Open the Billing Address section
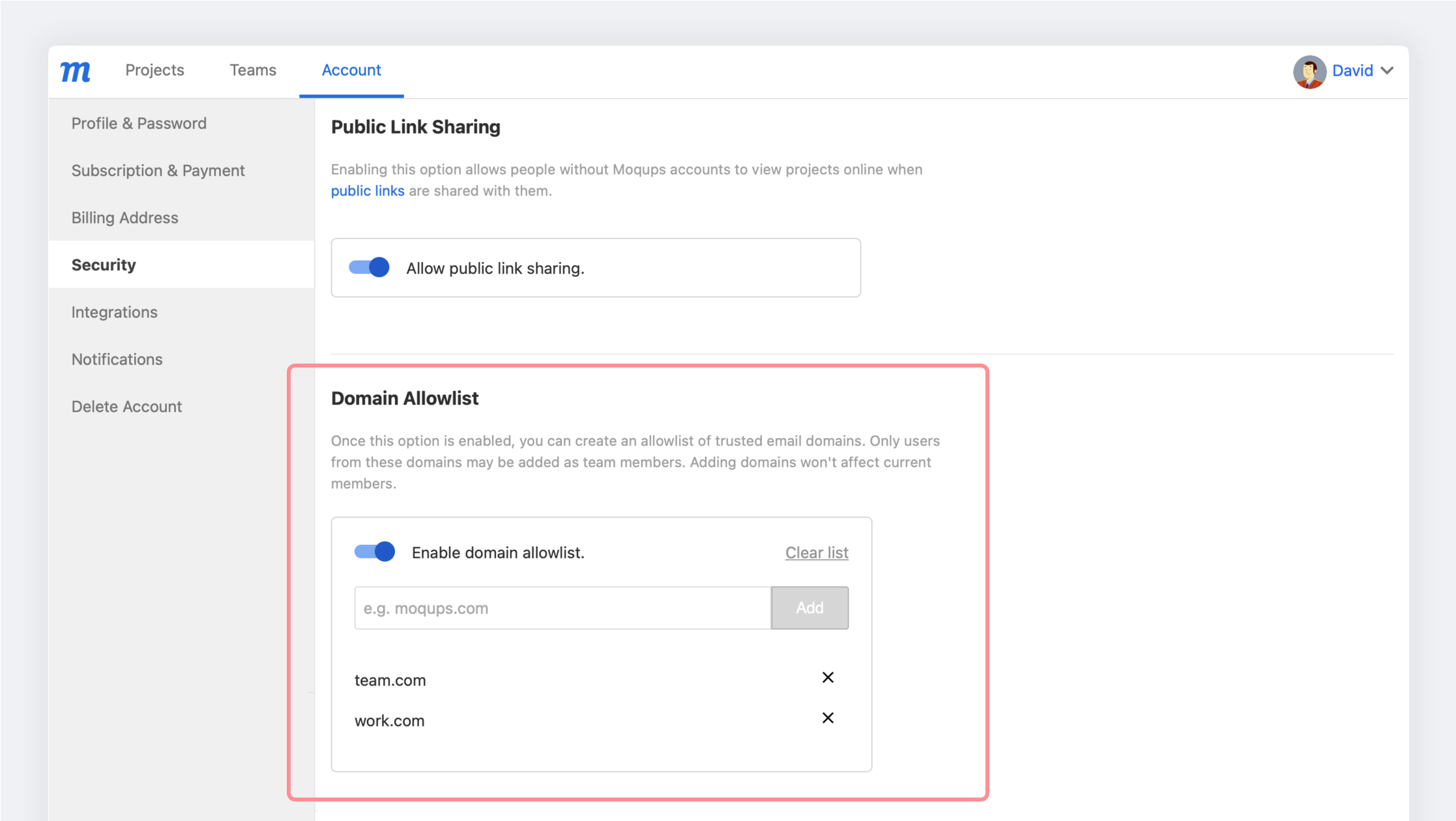This screenshot has width=1456, height=821. coord(124,218)
